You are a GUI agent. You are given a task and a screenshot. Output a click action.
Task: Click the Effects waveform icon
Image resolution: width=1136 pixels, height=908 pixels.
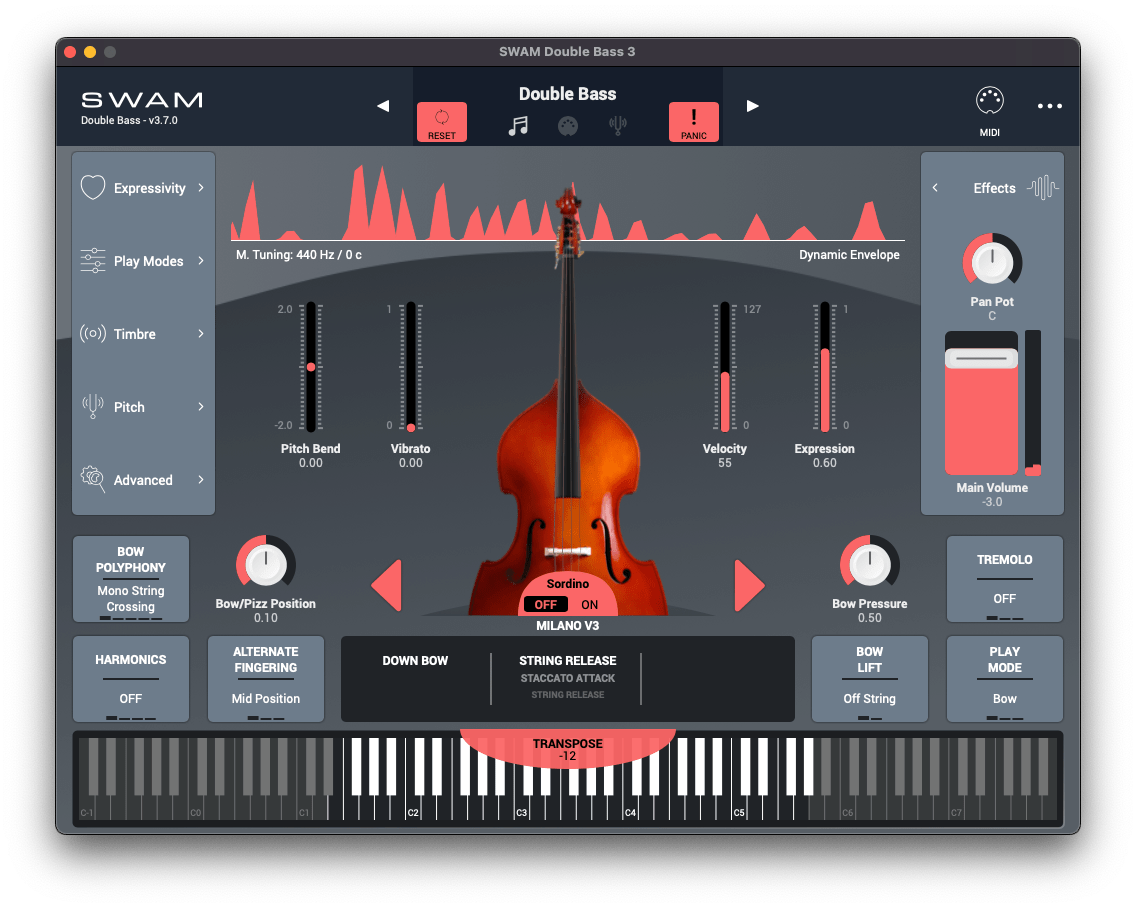pos(1040,187)
